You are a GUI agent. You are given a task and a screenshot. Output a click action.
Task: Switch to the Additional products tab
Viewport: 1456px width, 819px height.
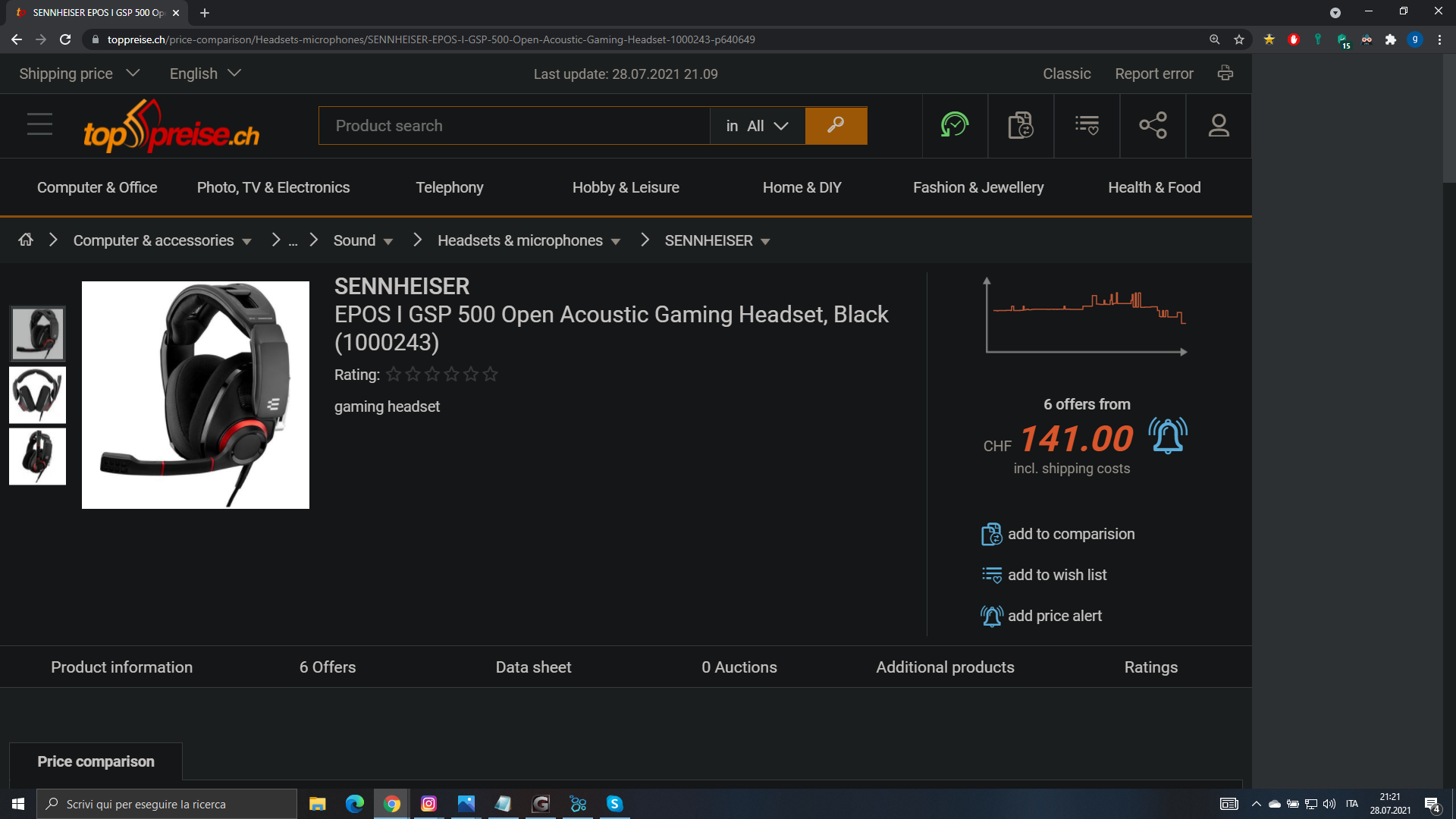point(945,667)
